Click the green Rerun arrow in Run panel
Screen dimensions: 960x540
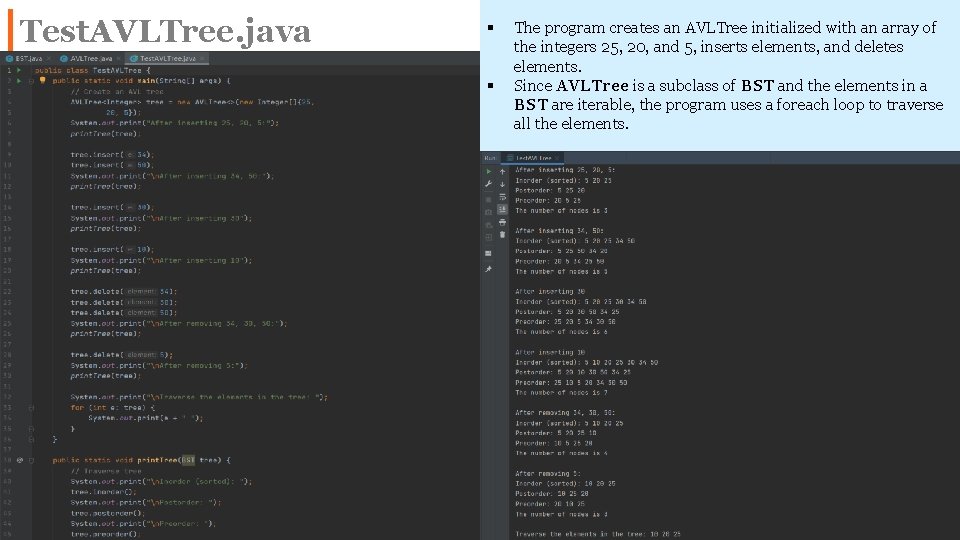489,171
